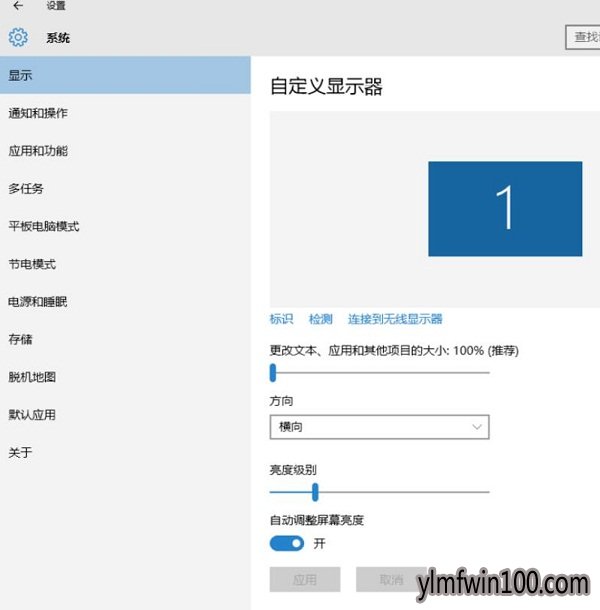
Task: Click the 亮度级别 label
Action: coord(293,470)
